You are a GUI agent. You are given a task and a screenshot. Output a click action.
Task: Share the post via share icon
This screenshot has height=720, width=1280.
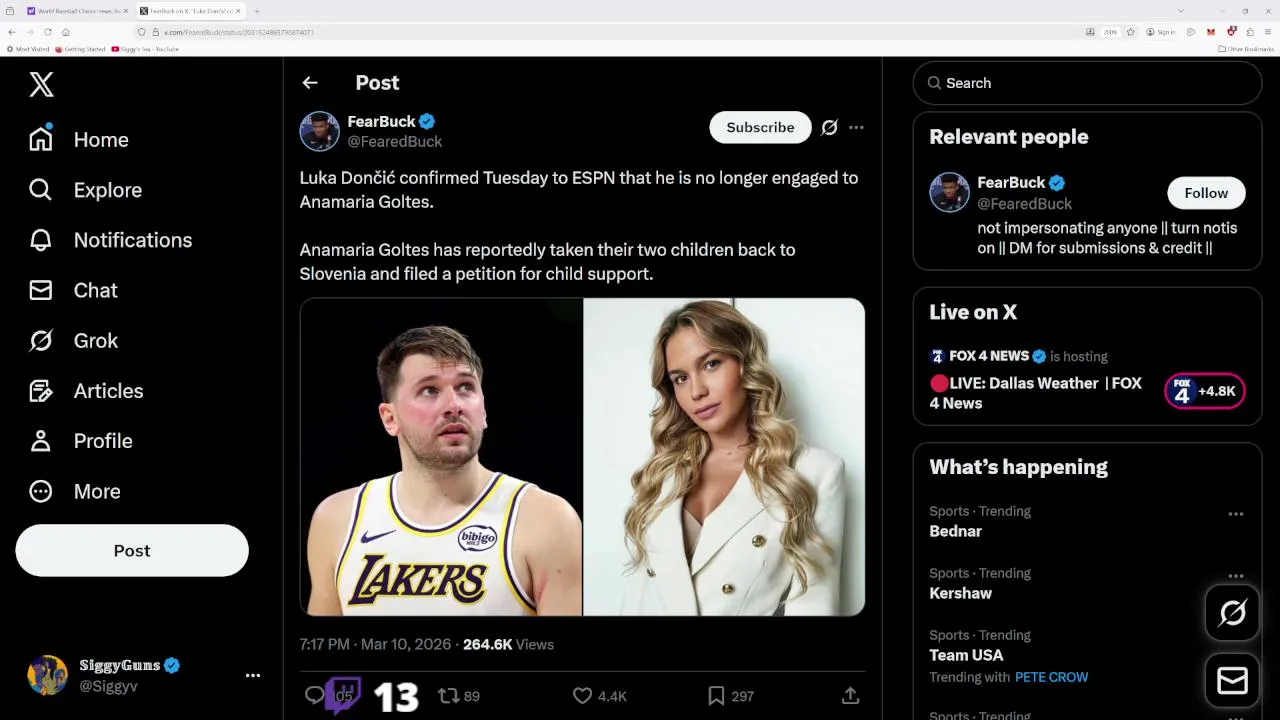(850, 696)
